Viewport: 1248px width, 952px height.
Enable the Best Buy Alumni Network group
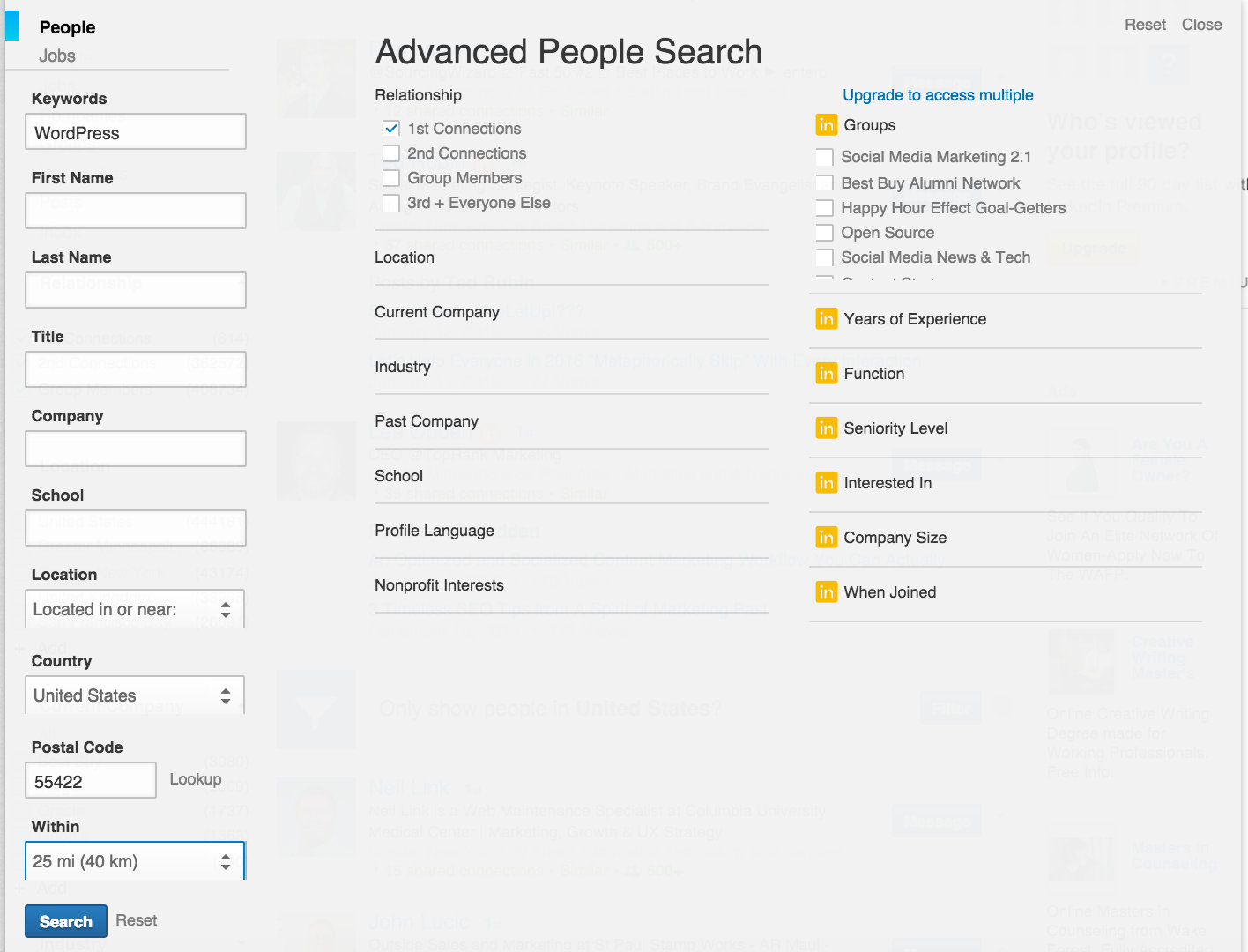point(824,183)
